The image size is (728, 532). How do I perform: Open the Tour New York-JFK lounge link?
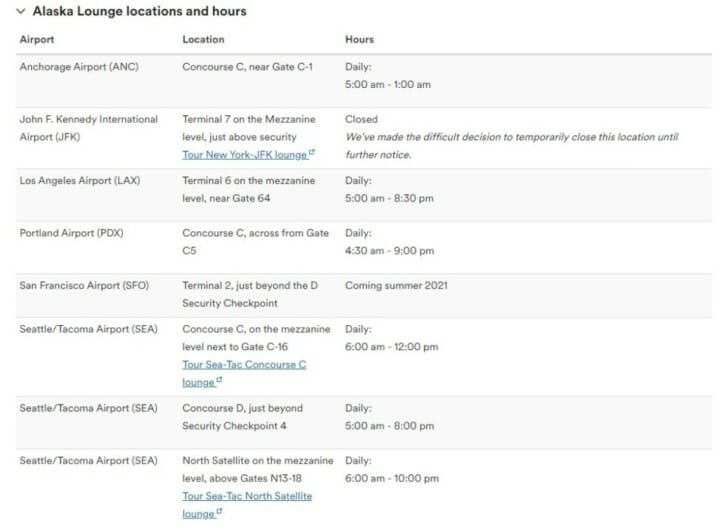tap(245, 155)
